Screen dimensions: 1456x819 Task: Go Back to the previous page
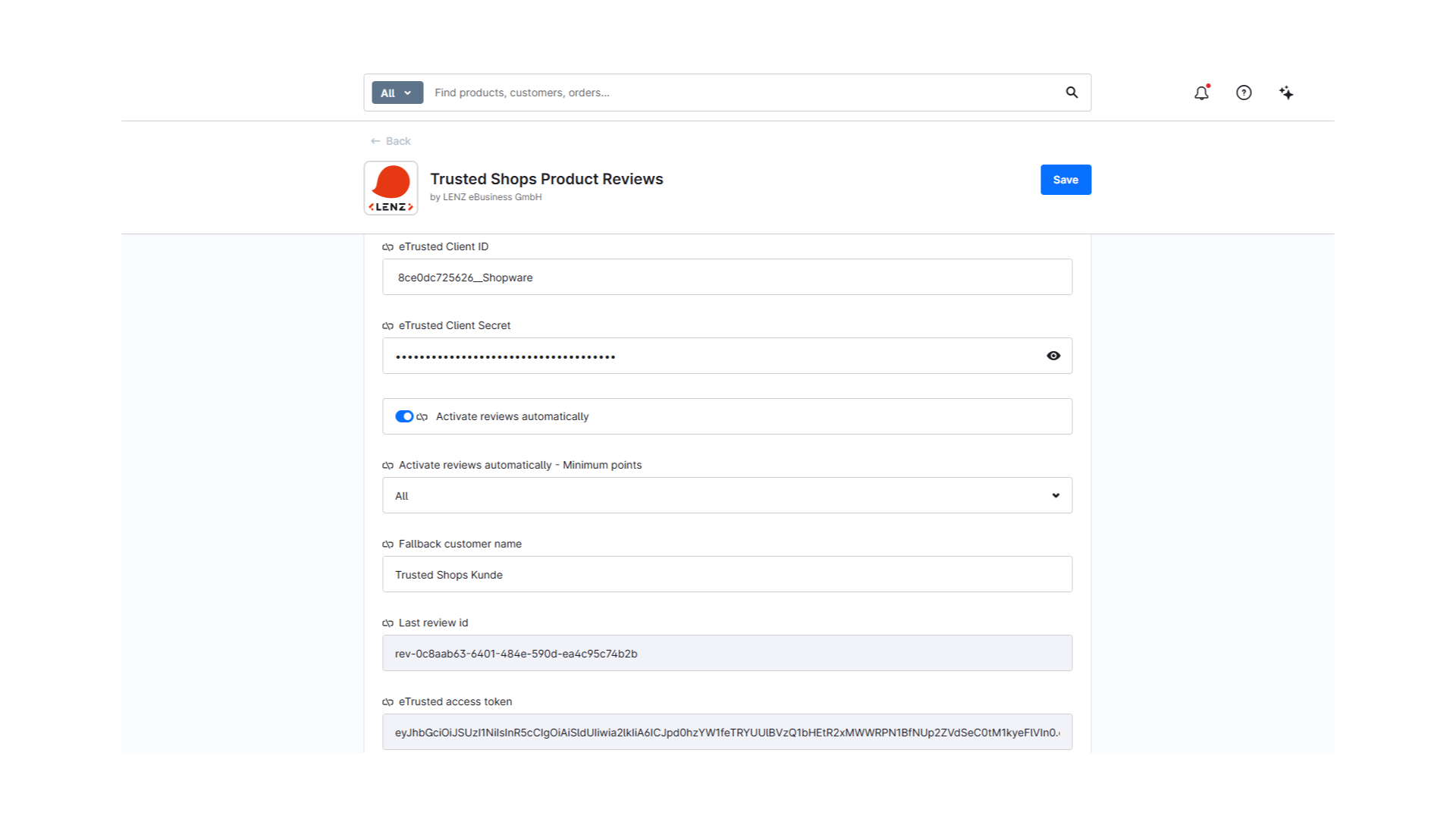coord(391,141)
